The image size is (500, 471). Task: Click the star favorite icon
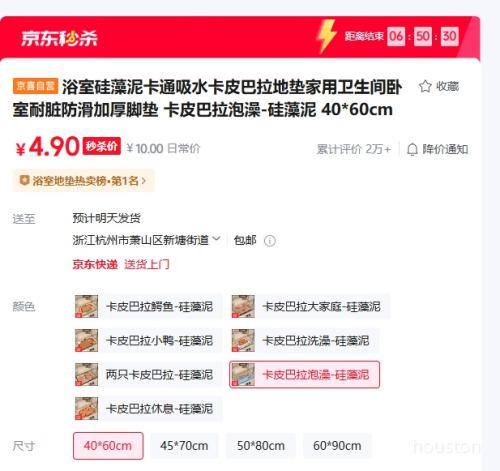click(425, 86)
